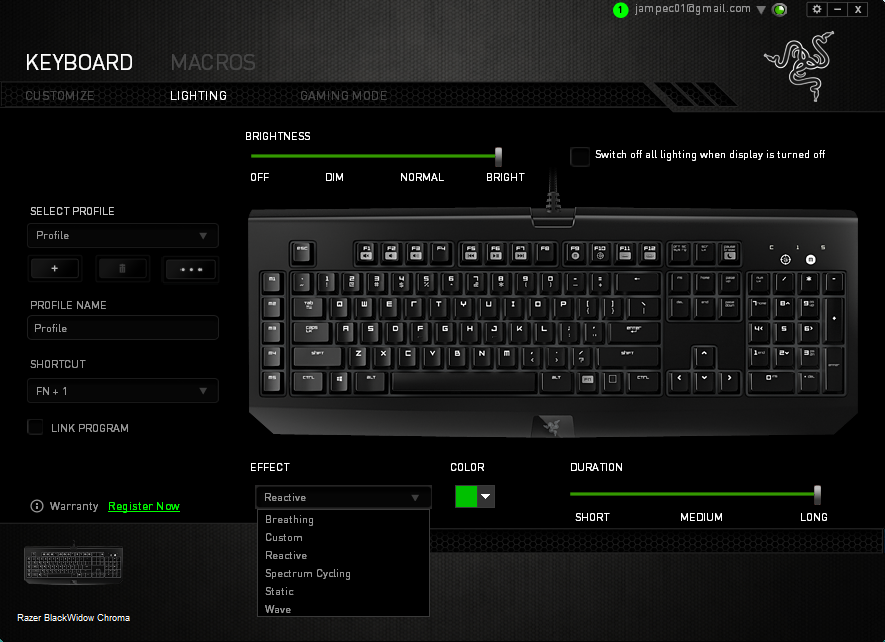Image resolution: width=885 pixels, height=642 pixels.
Task: Open the color picker dropdown arrow
Action: pos(486,497)
